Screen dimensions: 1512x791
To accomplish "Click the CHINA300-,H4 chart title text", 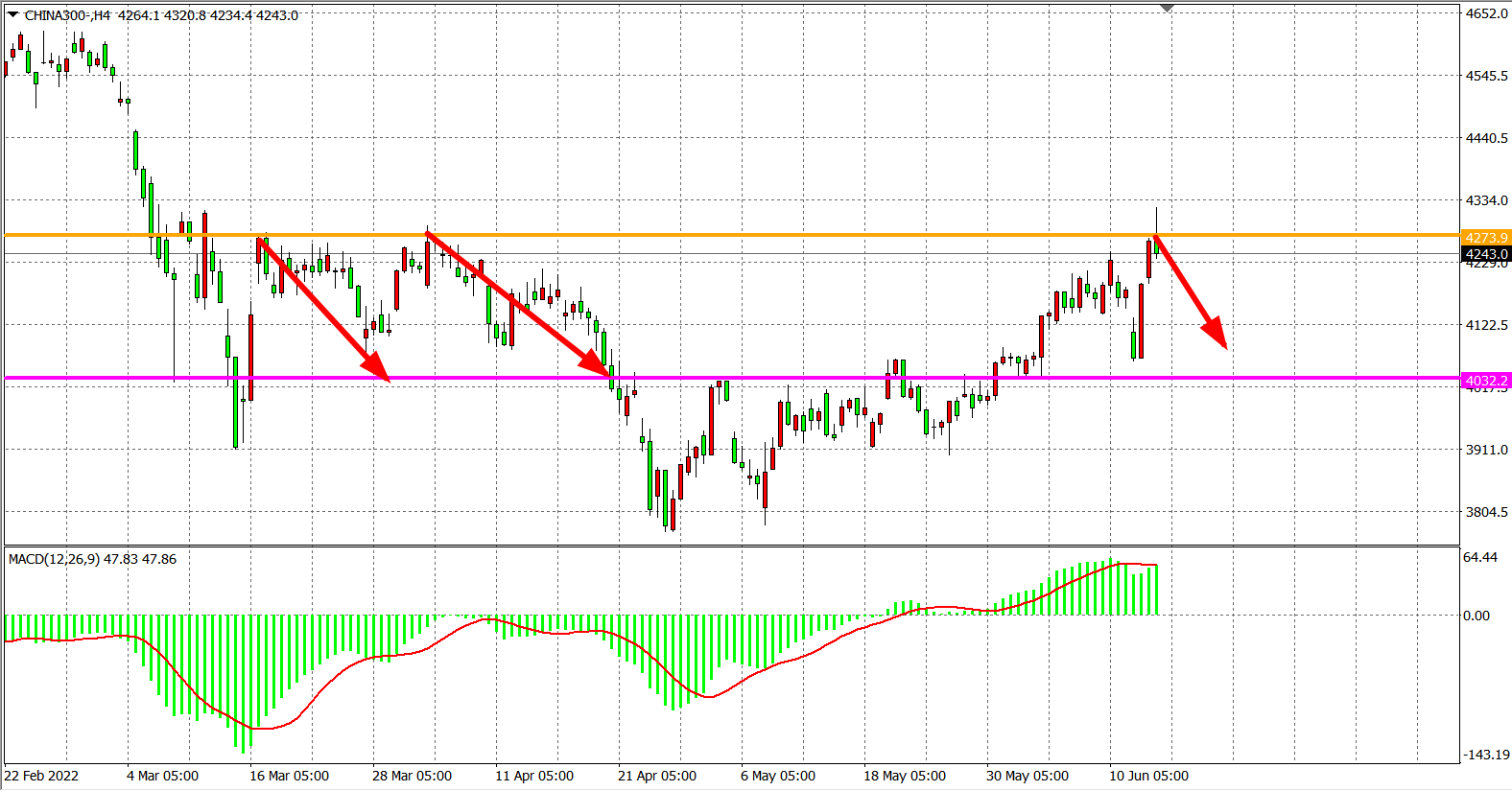I will (67, 15).
